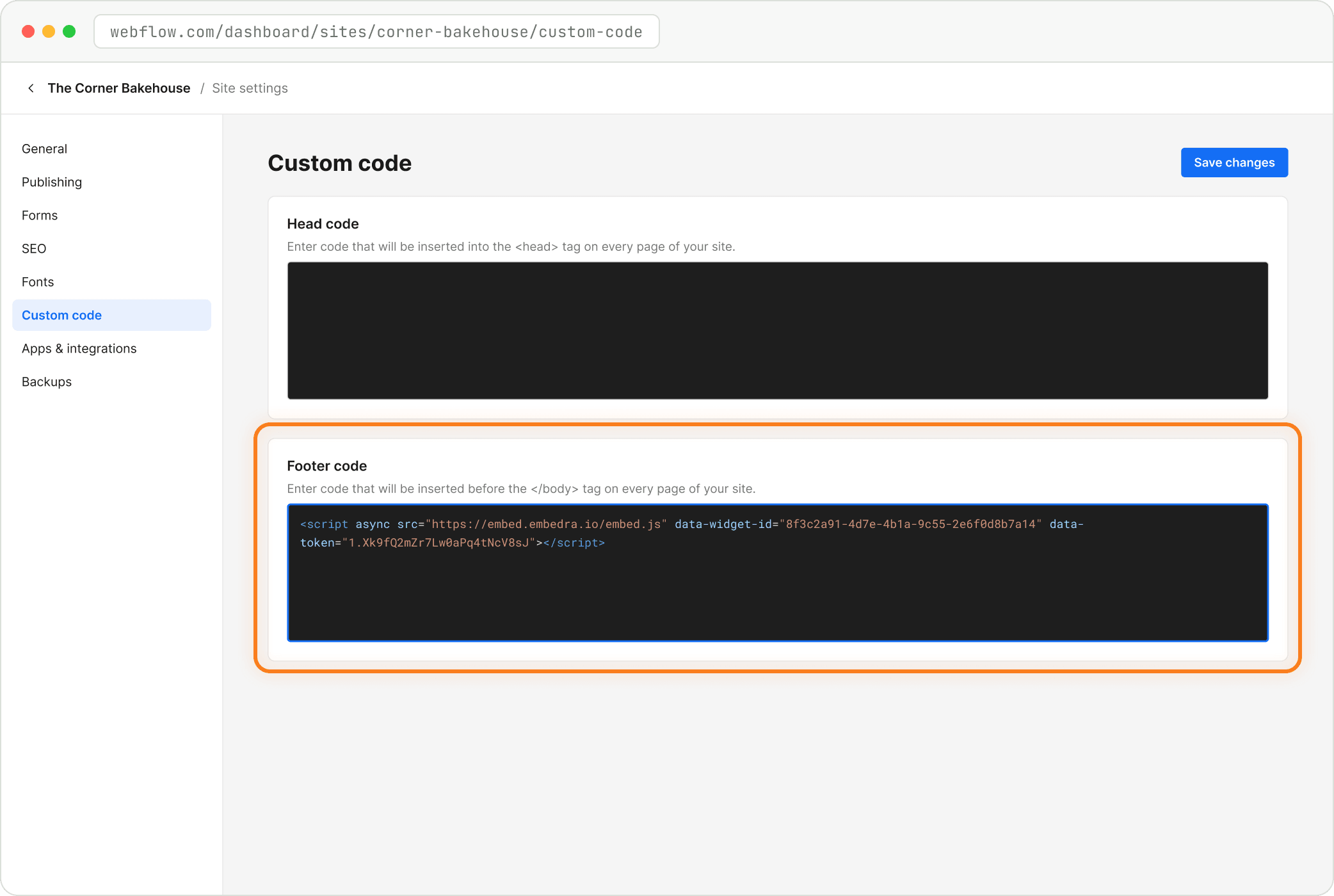Click inside the Footer code editor

coord(777,573)
